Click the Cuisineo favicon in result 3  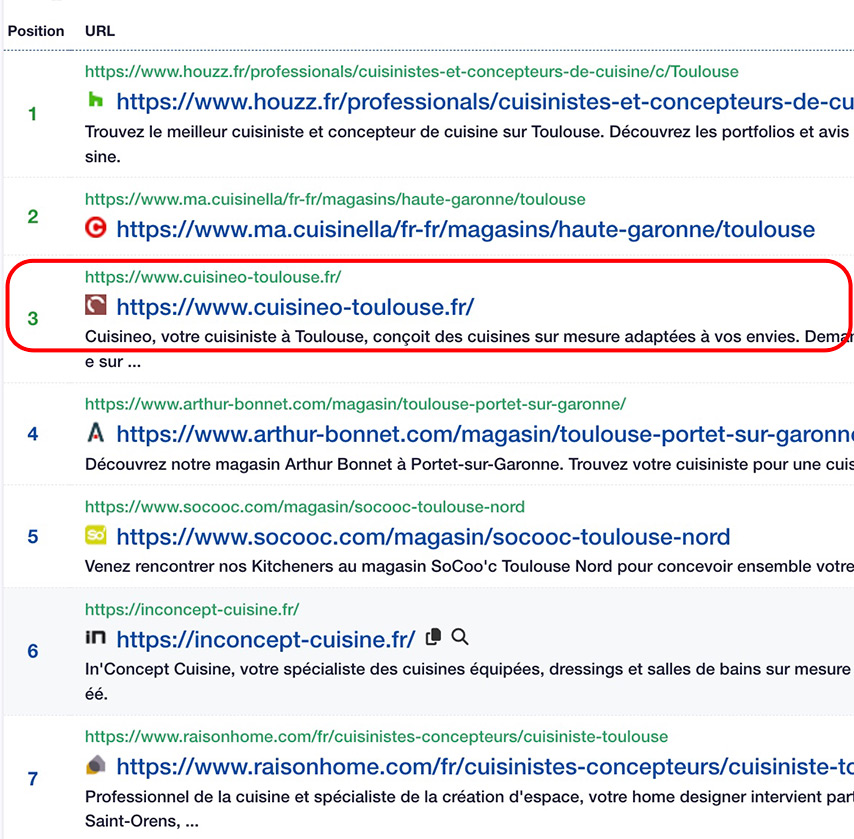tap(95, 305)
